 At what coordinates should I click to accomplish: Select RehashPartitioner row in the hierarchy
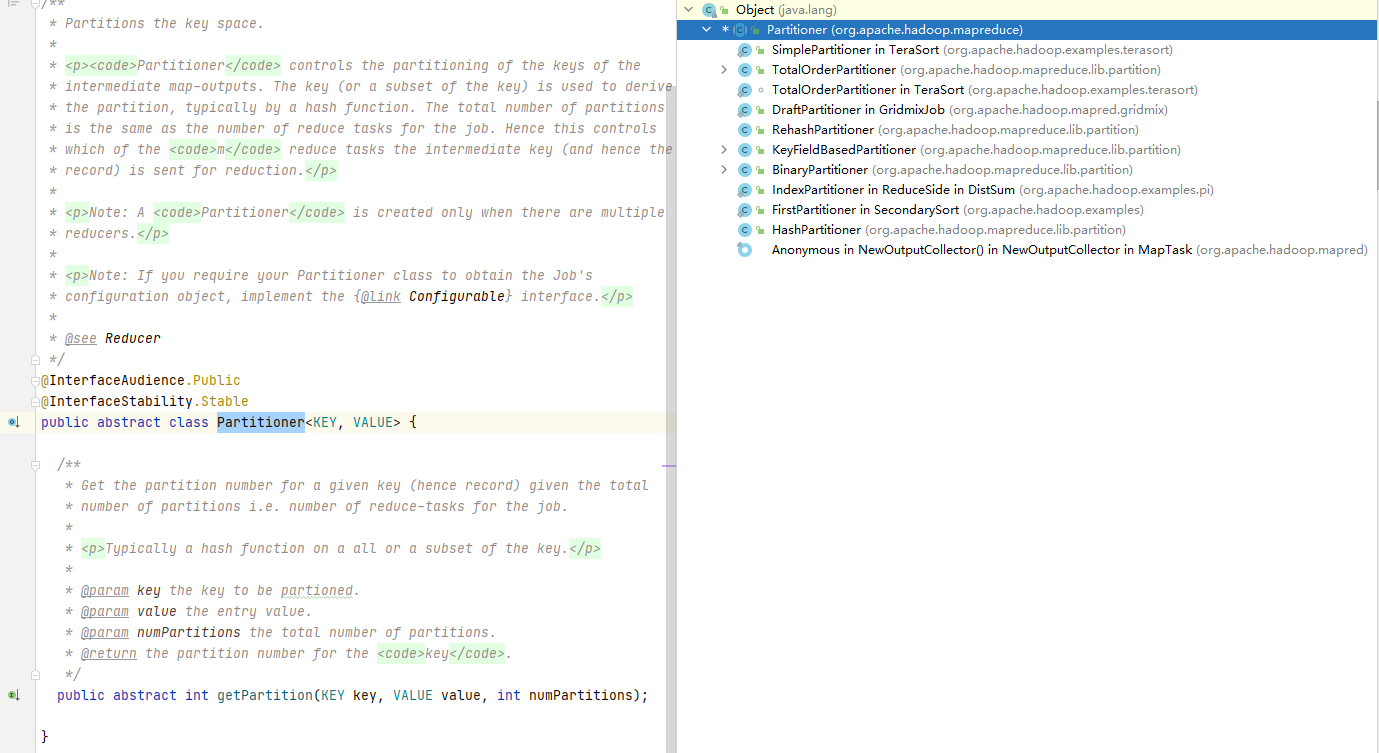pos(955,130)
